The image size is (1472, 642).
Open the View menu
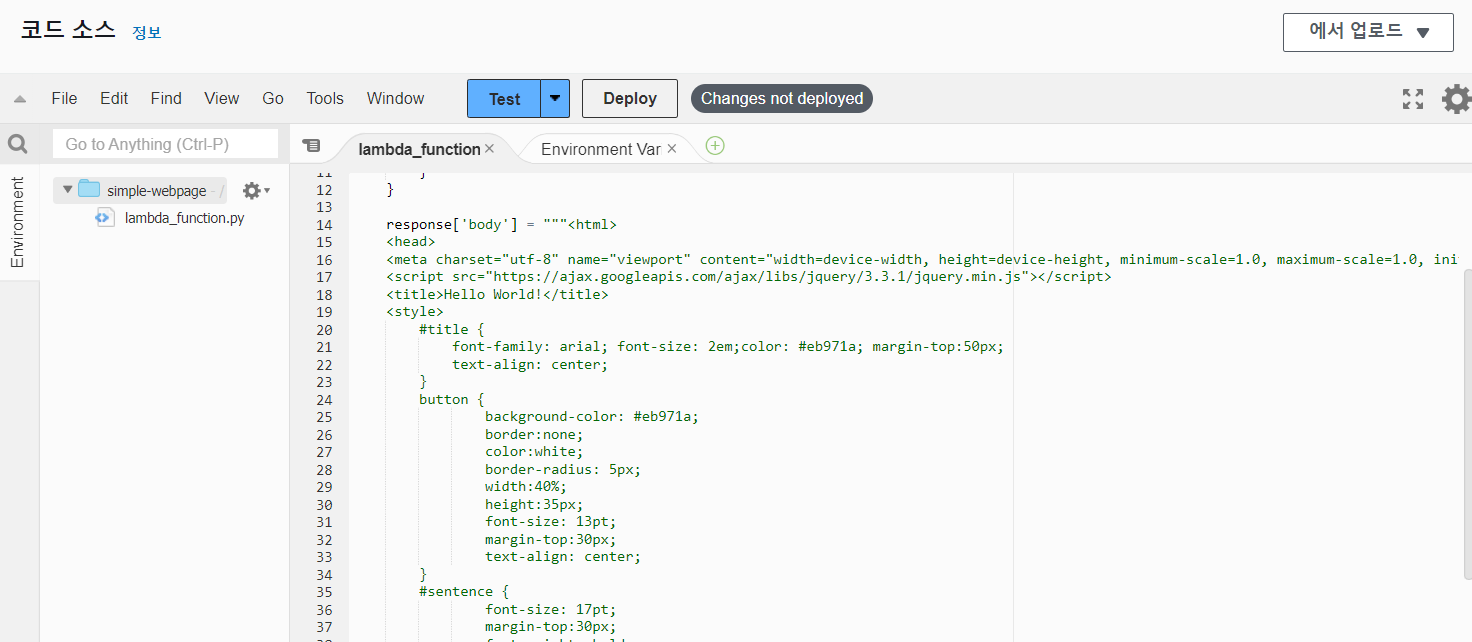click(222, 98)
